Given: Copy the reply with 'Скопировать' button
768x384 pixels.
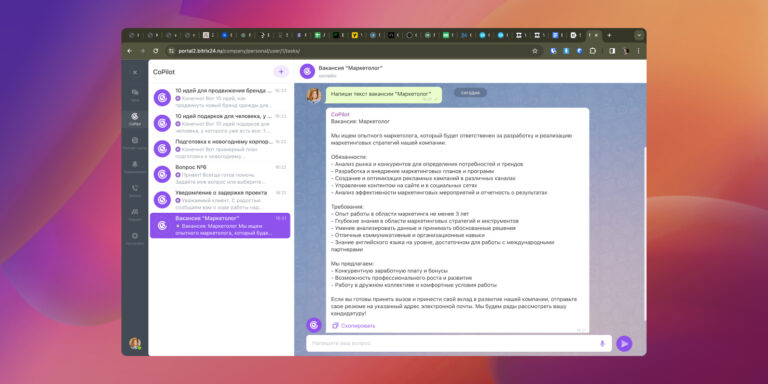Looking at the screenshot, I should tap(354, 325).
